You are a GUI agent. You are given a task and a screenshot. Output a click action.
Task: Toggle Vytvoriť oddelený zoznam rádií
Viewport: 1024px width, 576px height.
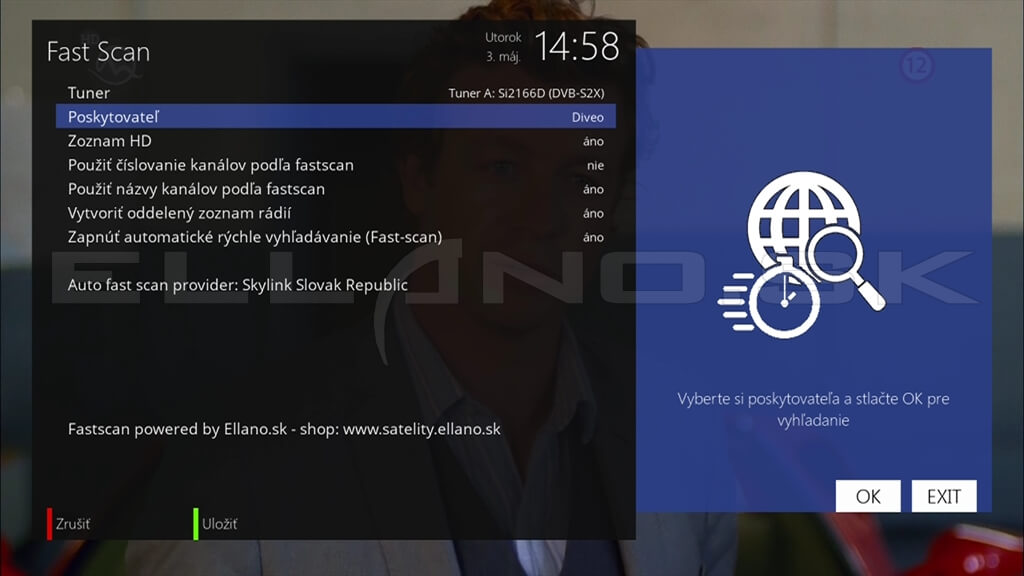coord(336,213)
